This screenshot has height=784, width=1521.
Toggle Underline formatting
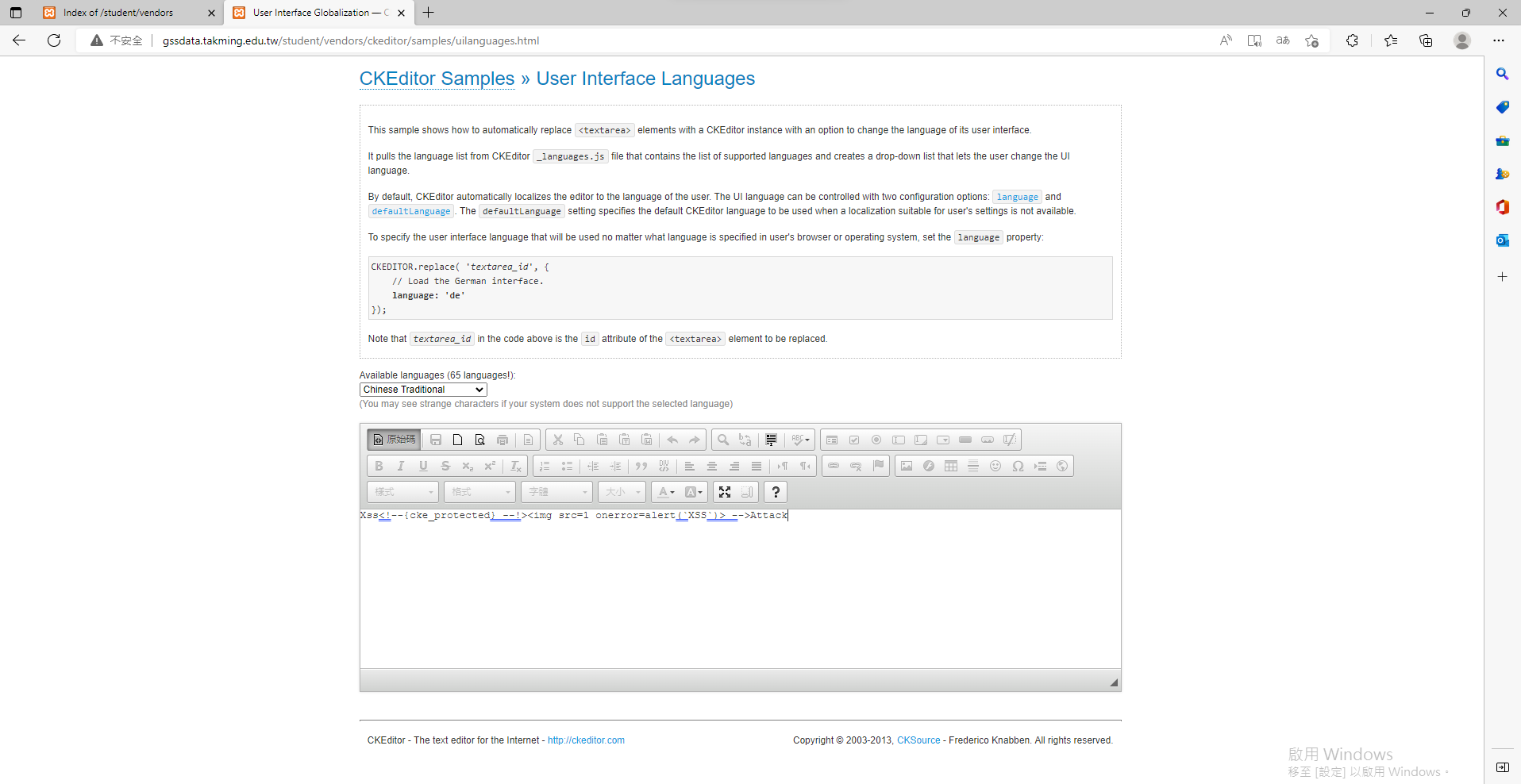coord(423,466)
